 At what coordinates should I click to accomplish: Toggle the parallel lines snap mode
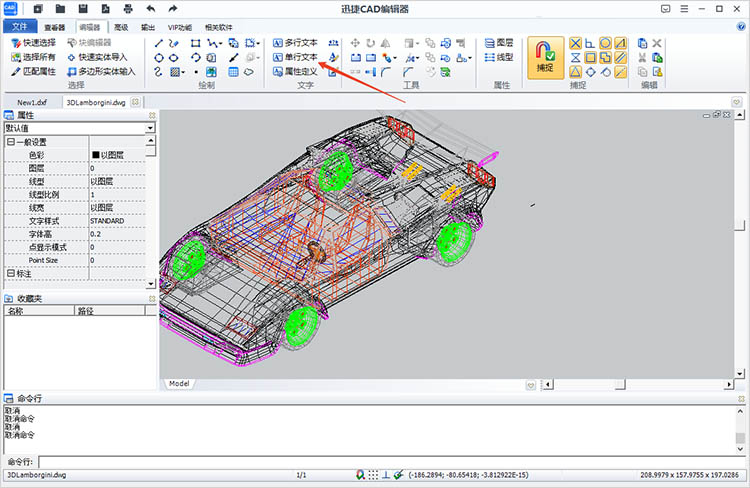(620, 58)
